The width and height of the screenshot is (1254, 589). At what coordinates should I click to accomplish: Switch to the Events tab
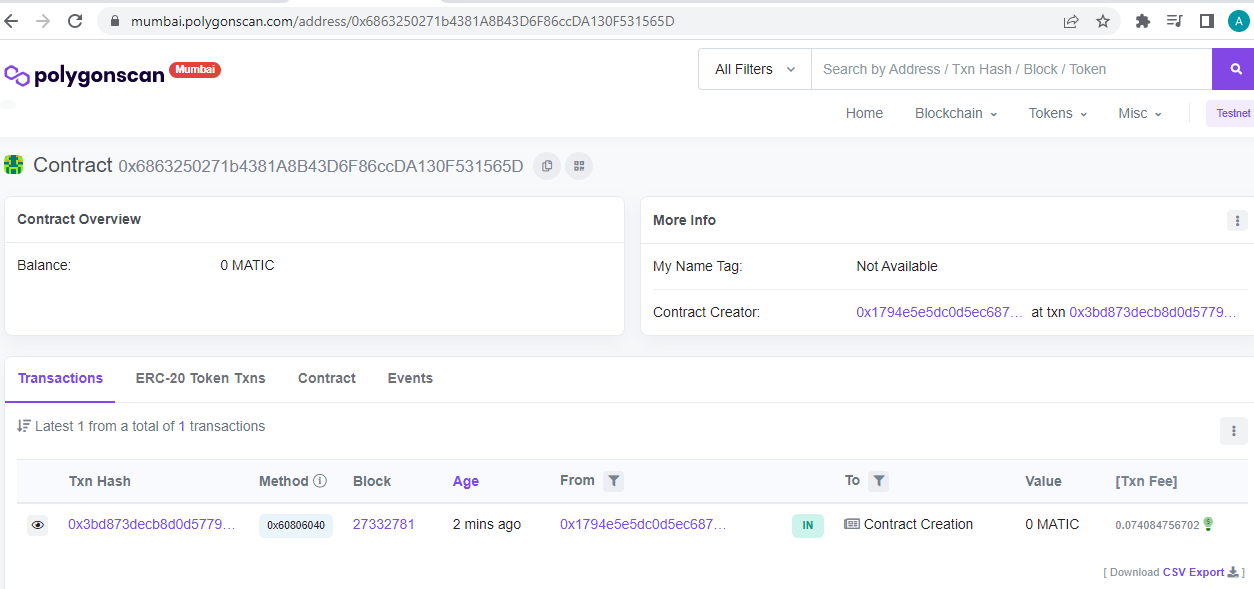tap(410, 378)
